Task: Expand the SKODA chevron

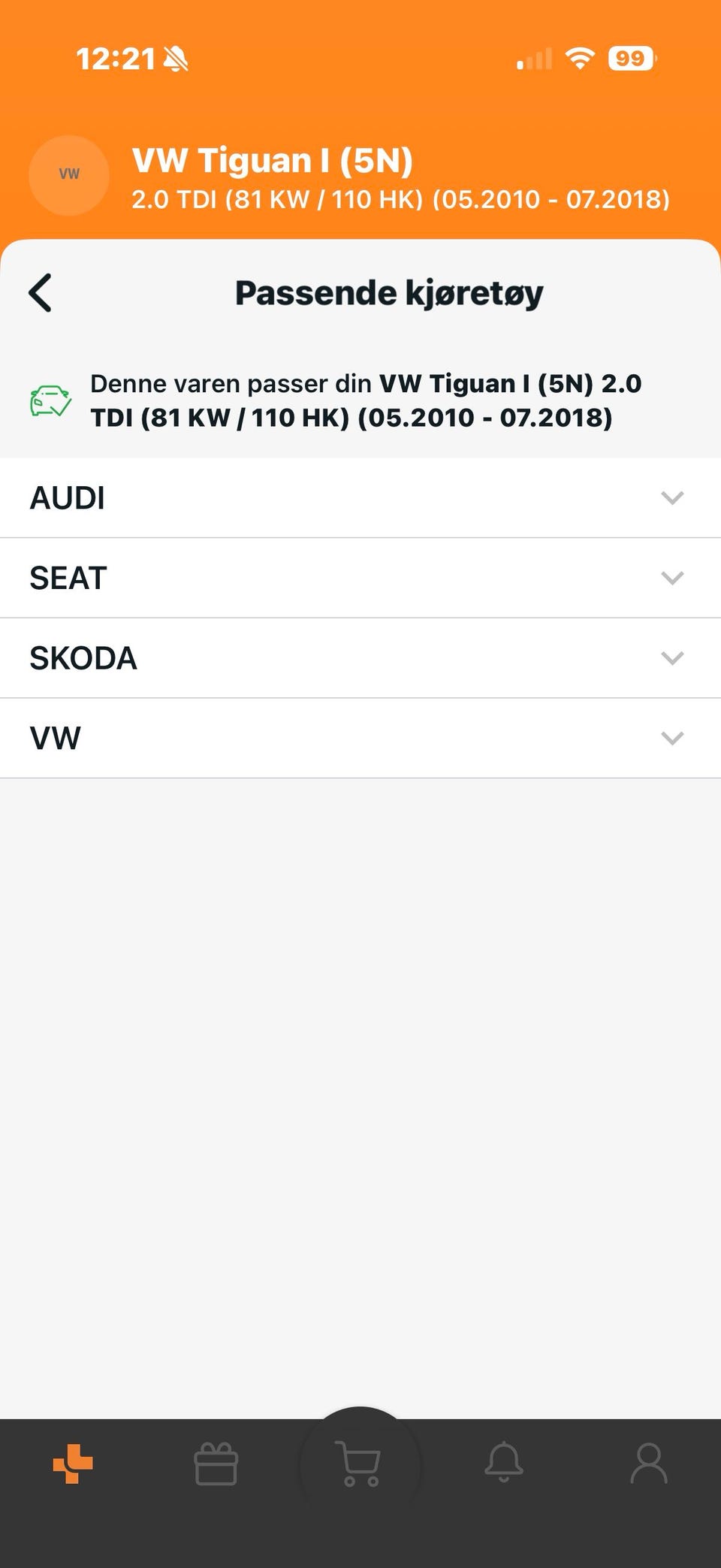Action: click(x=672, y=658)
